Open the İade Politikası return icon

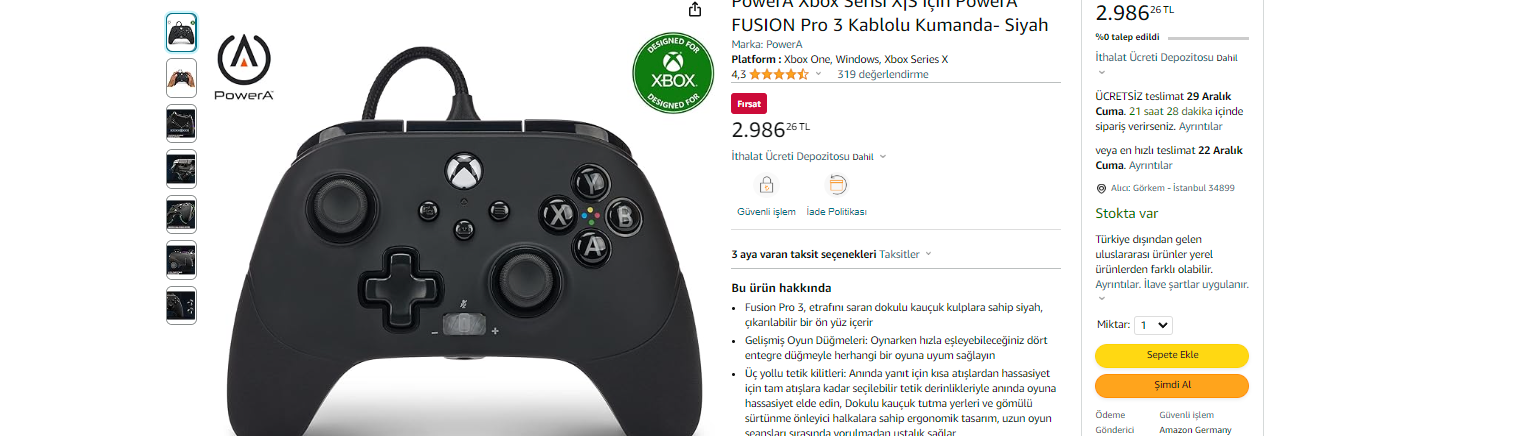pos(837,185)
